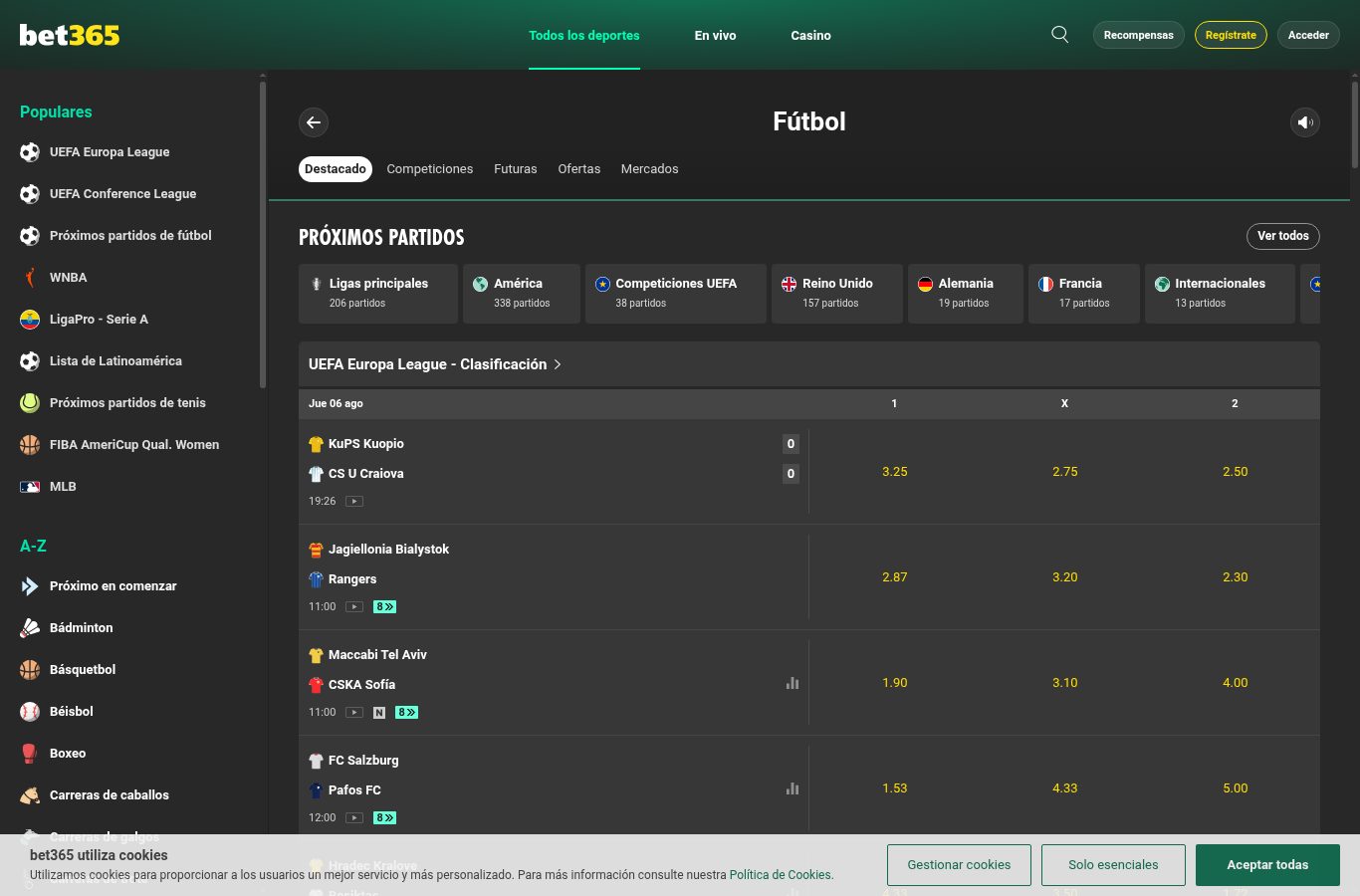Click Aceptar todas

[x=1267, y=865]
